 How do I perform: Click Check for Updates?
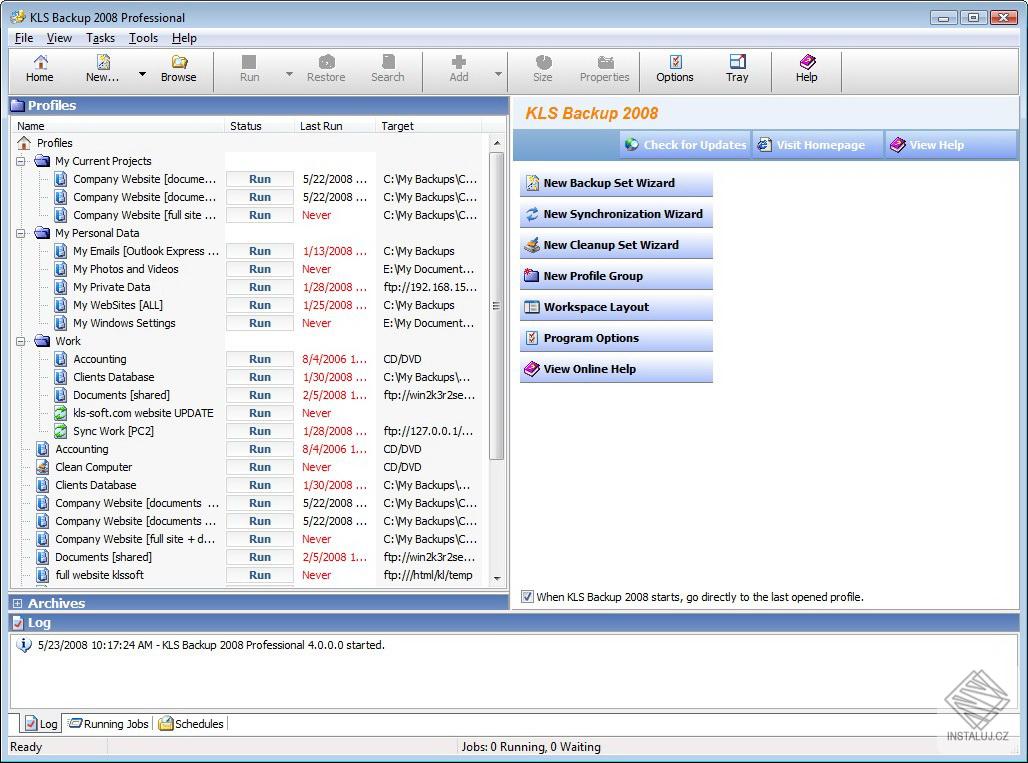tap(684, 144)
